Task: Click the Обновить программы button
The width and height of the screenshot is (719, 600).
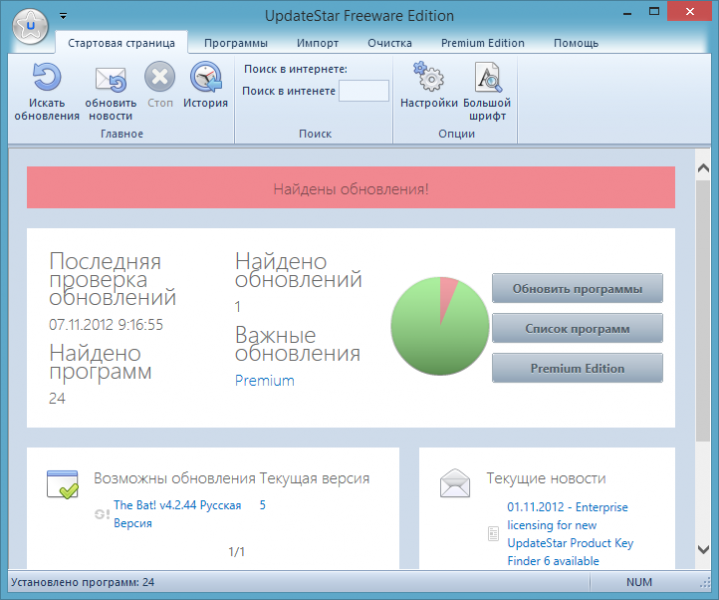Action: click(577, 288)
